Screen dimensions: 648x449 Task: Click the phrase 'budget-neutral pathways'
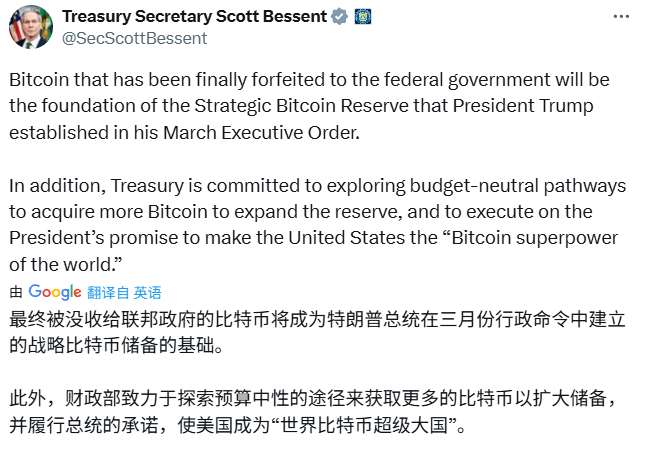(518, 186)
